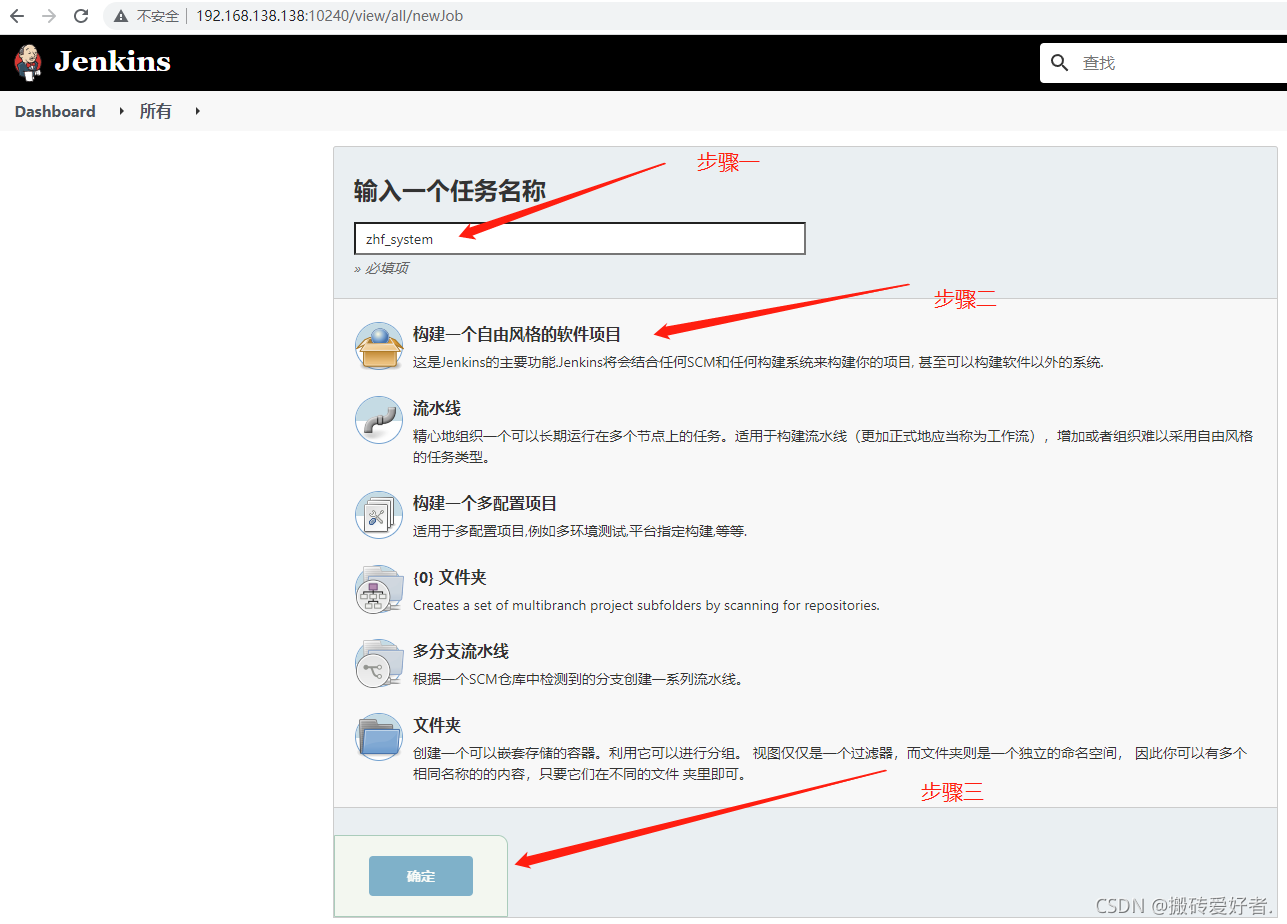Viewport: 1287px width, 924px height.
Task: Click the search magnifier icon
Action: pyautogui.click(x=1060, y=63)
